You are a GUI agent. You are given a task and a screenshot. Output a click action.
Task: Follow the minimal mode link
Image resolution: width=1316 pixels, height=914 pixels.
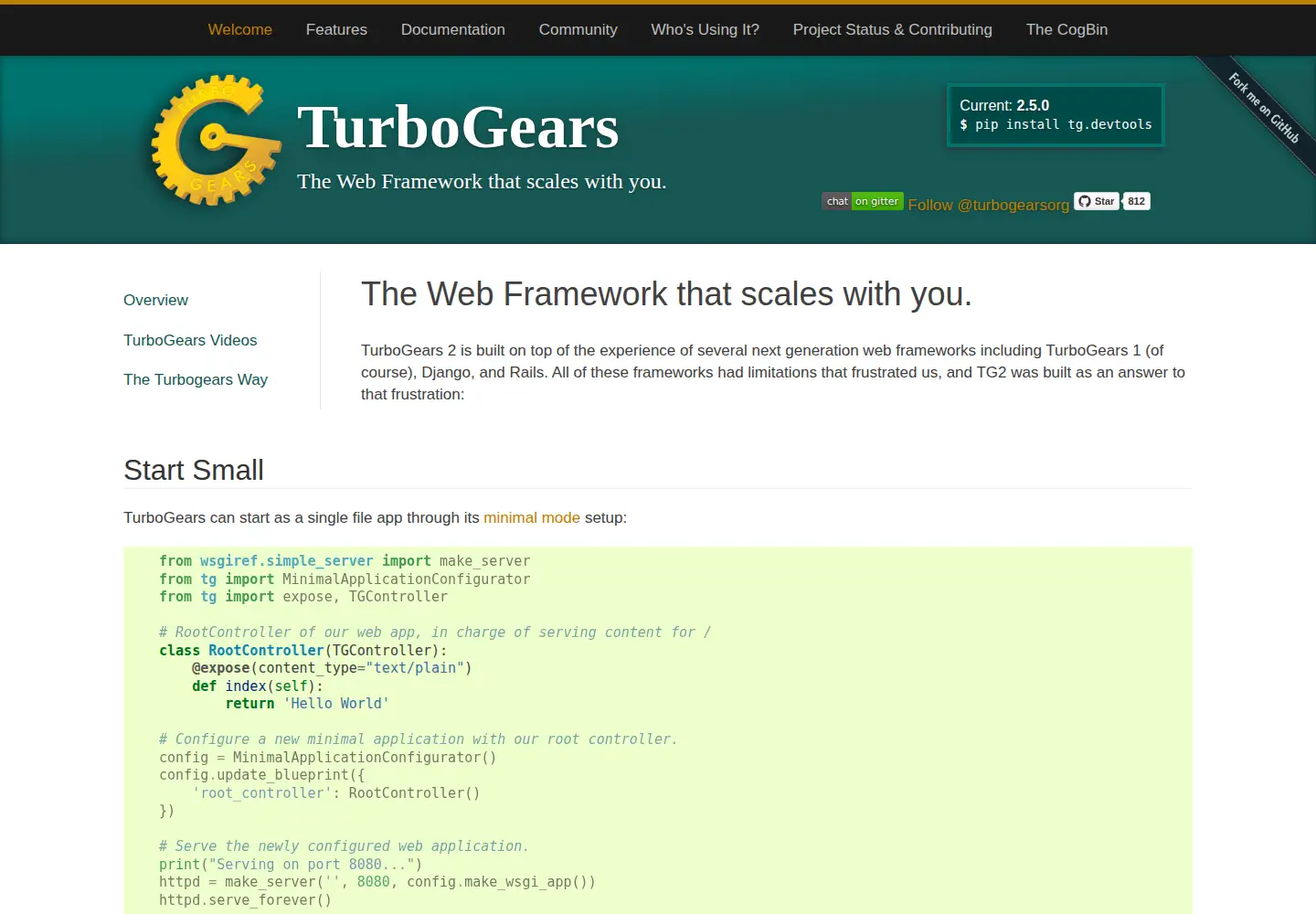pos(532,517)
